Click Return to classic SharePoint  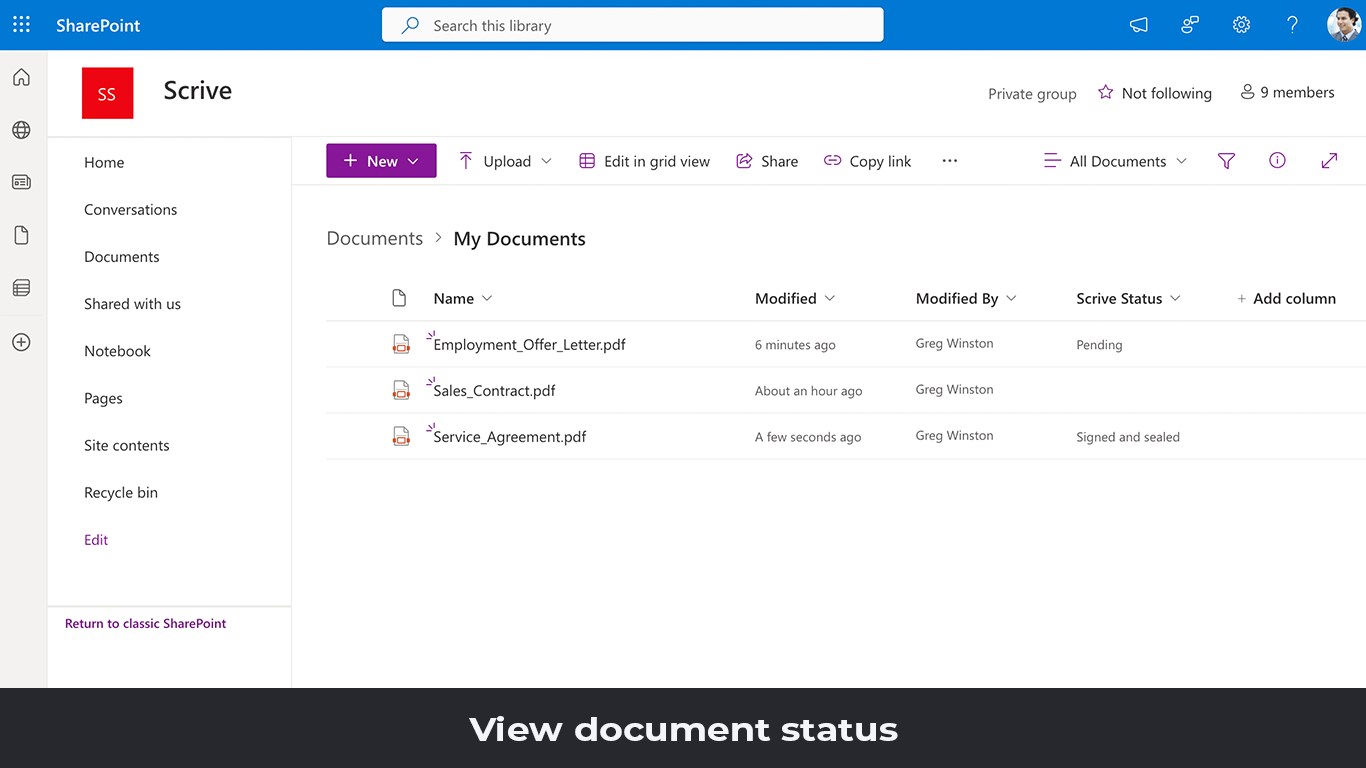coord(145,623)
